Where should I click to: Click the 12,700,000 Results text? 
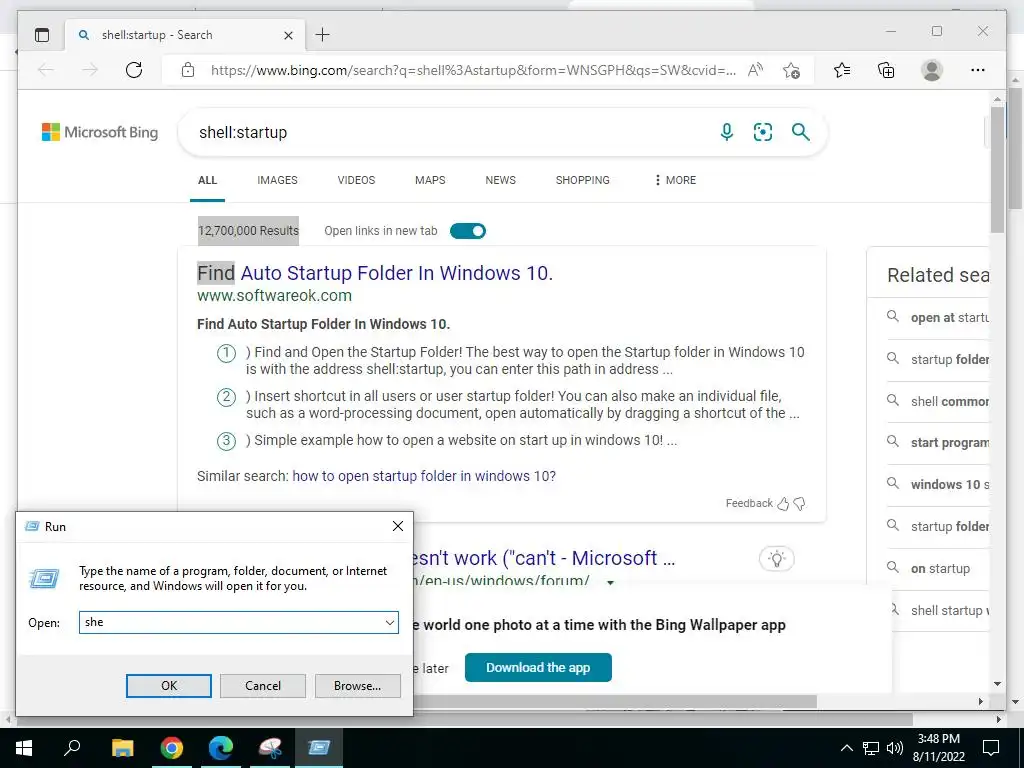click(x=248, y=231)
